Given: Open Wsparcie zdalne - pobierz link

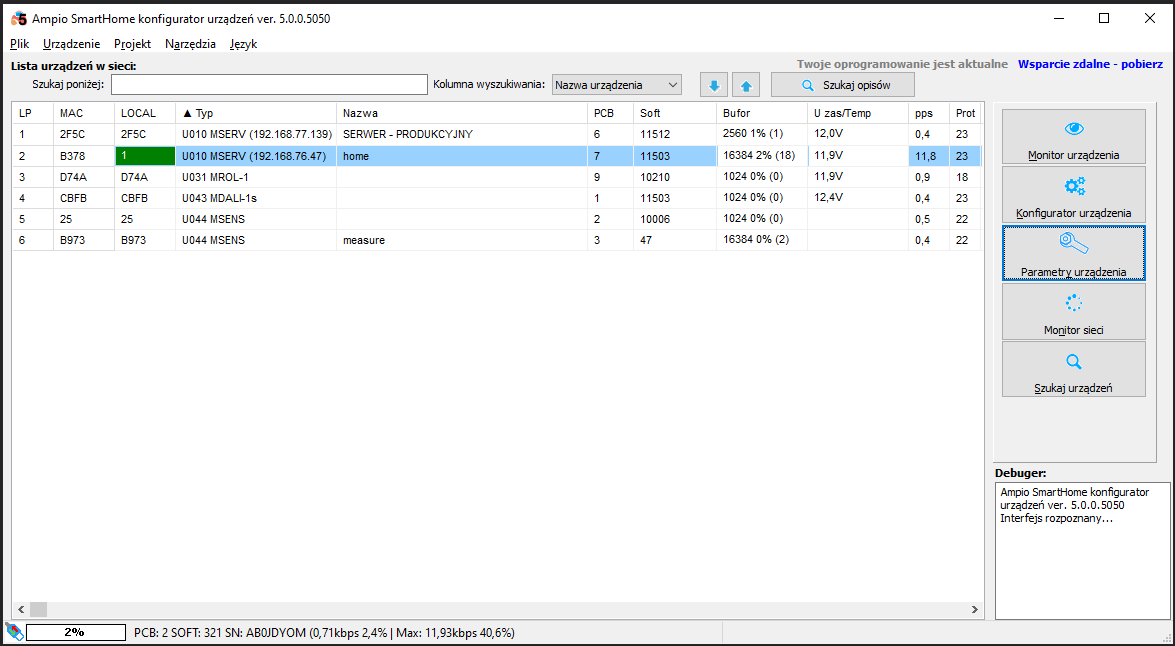Looking at the screenshot, I should (1090, 64).
